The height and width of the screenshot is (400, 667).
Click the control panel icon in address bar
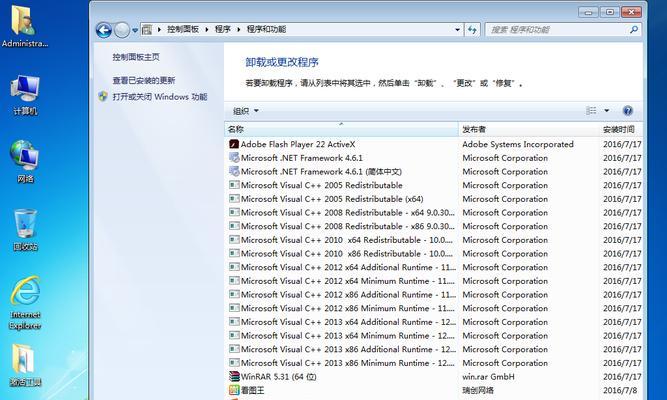pos(147,29)
